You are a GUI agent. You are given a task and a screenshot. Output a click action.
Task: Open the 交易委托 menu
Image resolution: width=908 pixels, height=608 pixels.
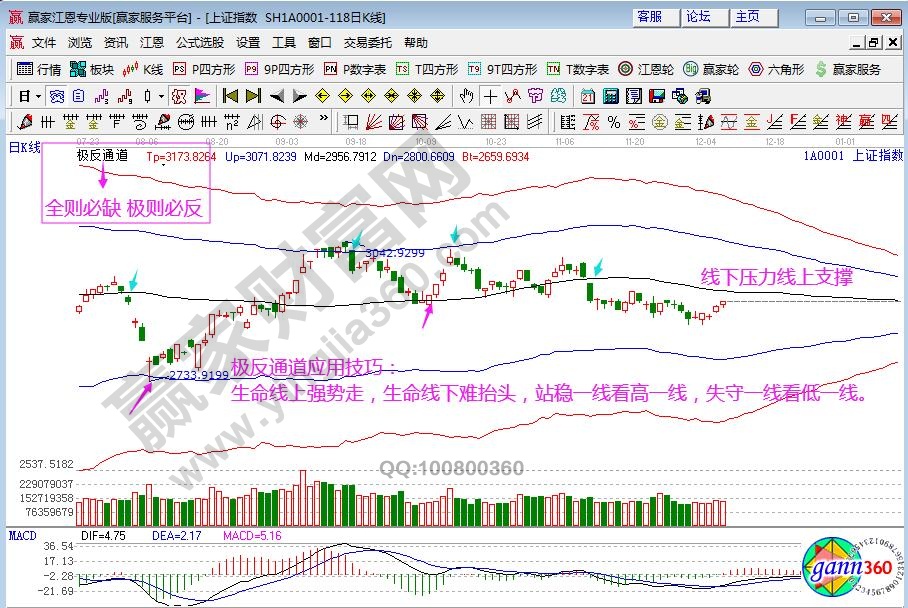[x=365, y=43]
